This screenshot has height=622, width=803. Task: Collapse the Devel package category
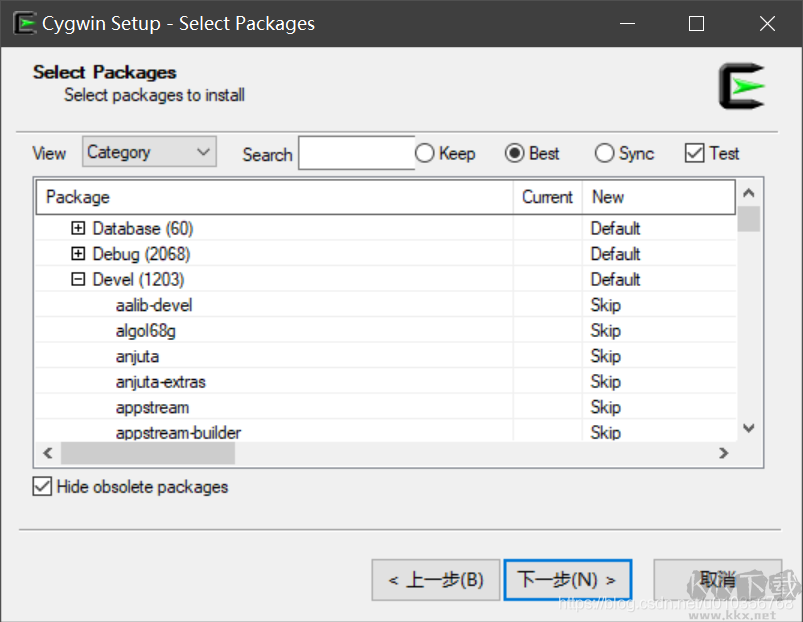pyautogui.click(x=79, y=279)
